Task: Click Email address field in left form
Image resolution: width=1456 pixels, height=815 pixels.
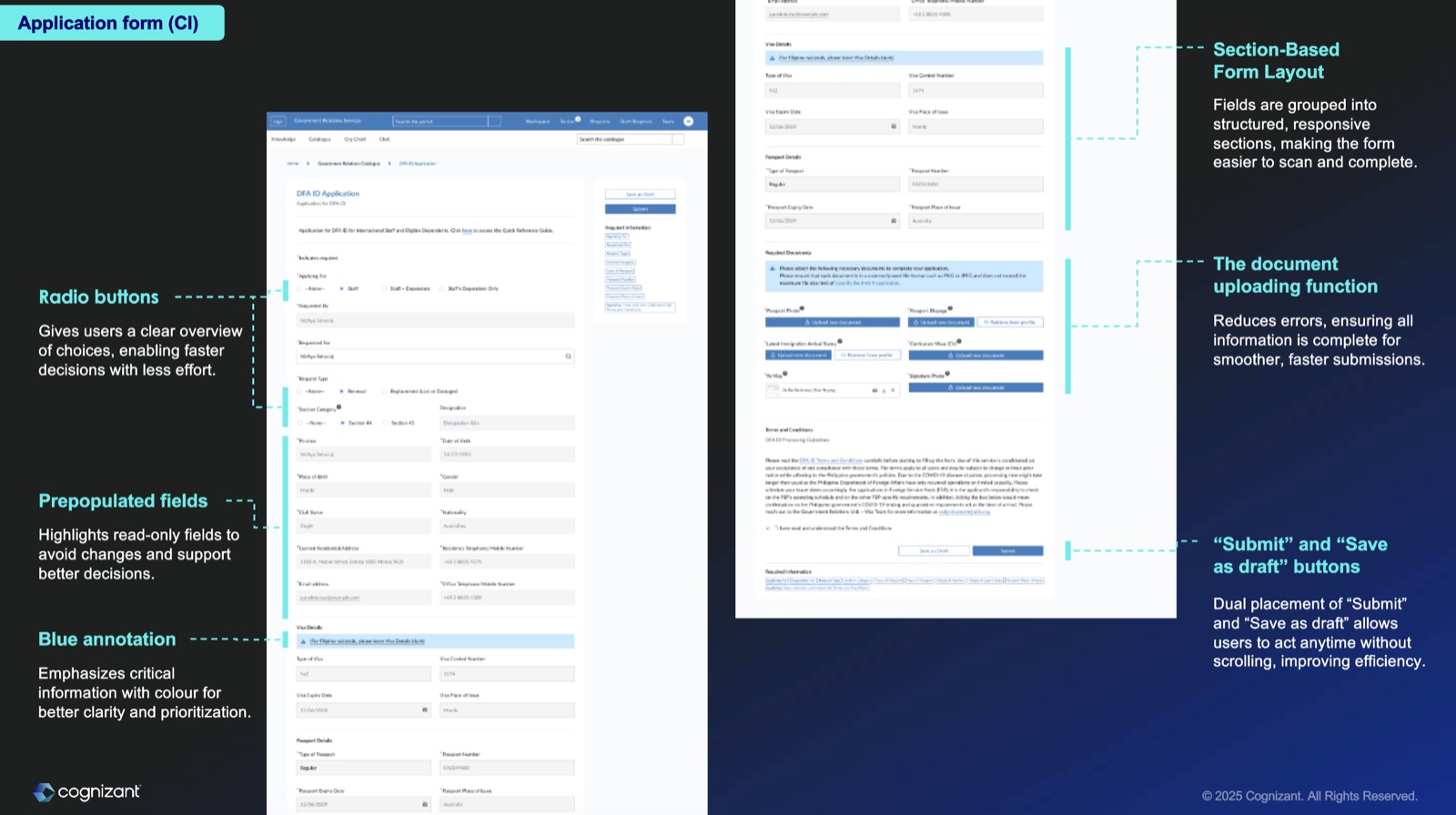Action: click(363, 598)
